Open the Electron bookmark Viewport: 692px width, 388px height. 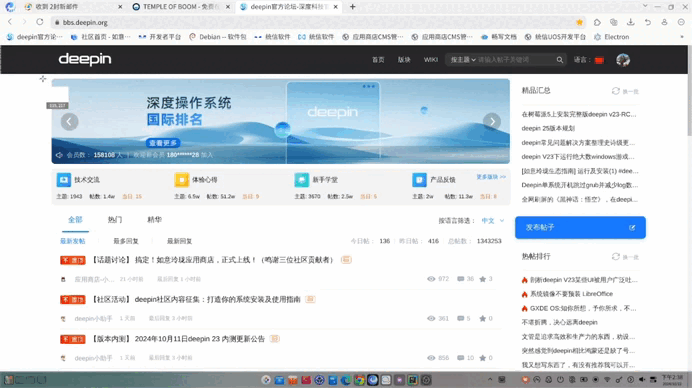coord(612,37)
